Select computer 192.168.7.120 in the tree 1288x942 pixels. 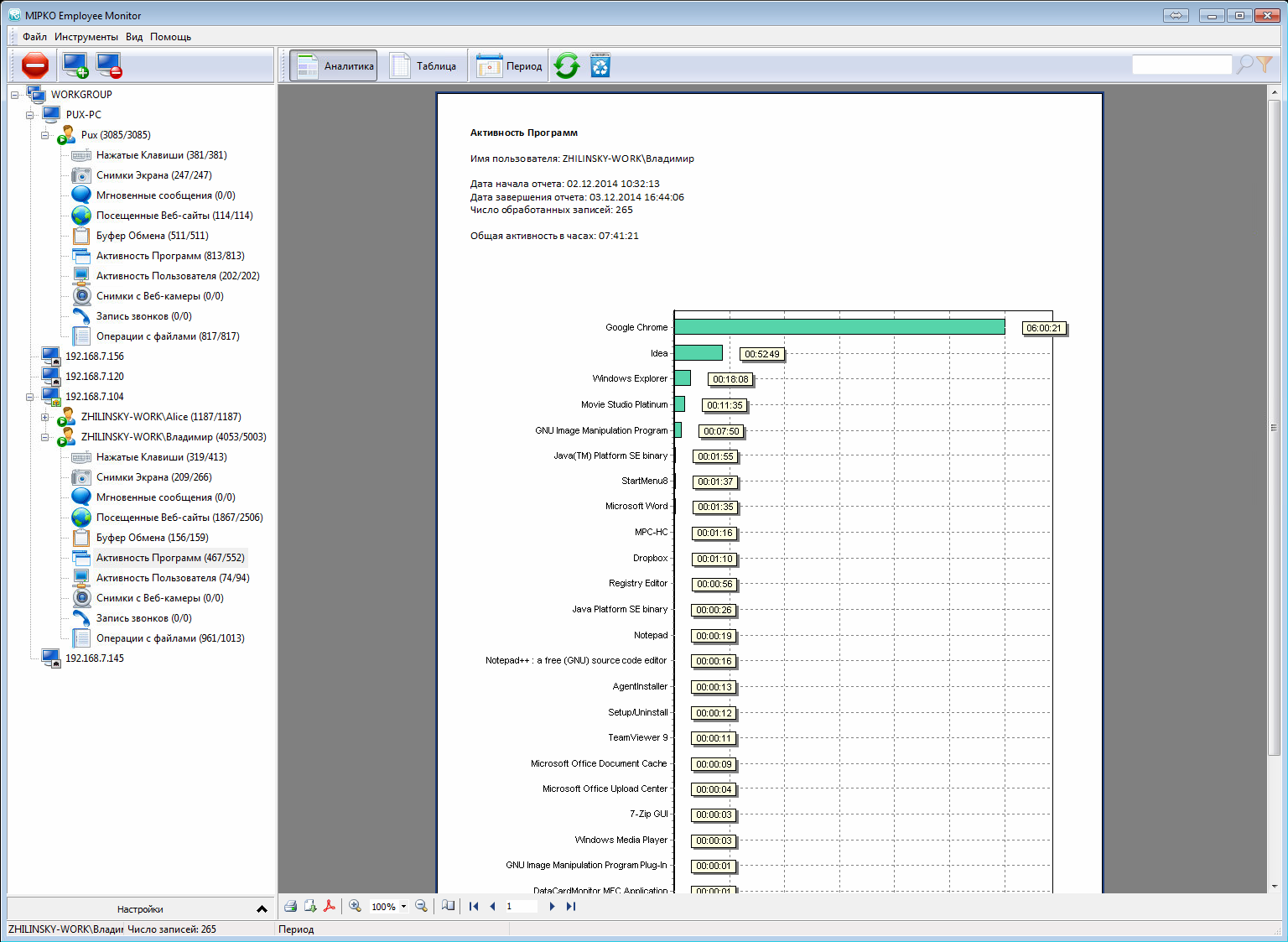(x=95, y=377)
